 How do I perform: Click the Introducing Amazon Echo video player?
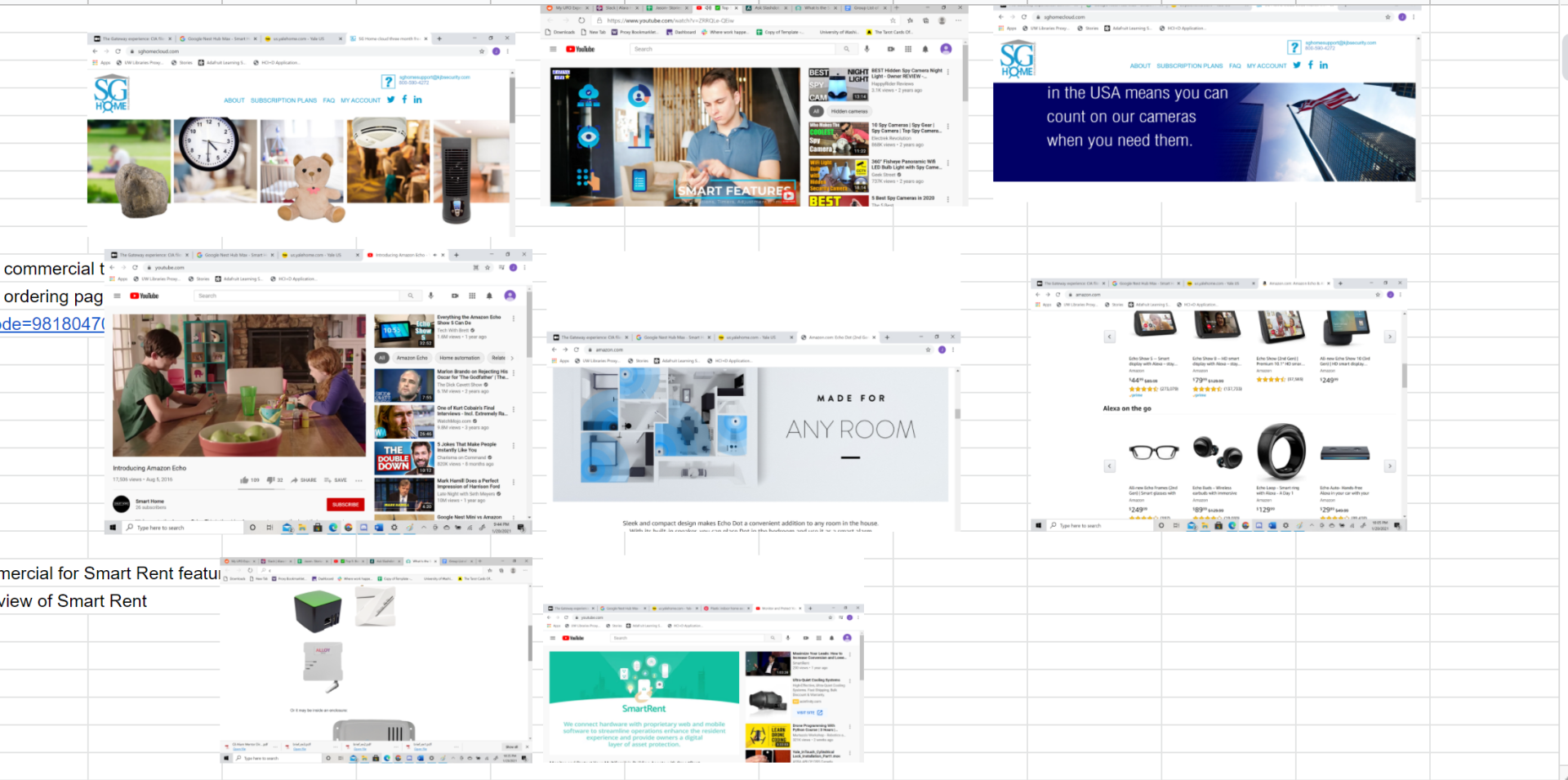coord(239,385)
